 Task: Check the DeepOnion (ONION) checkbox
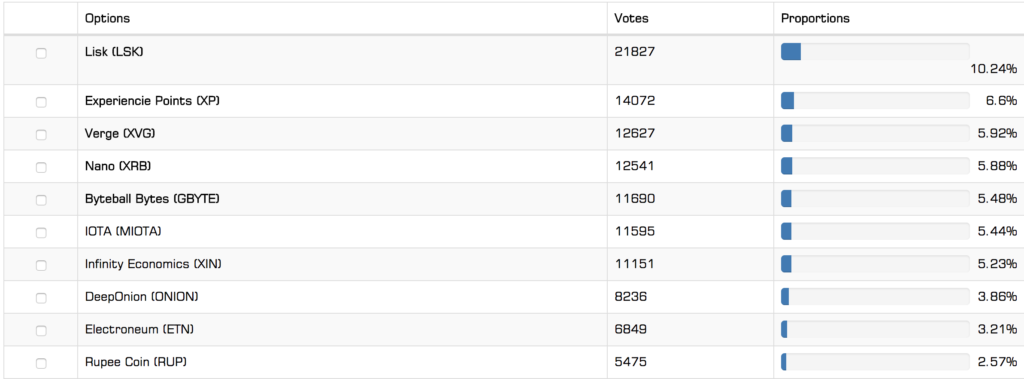(x=40, y=298)
